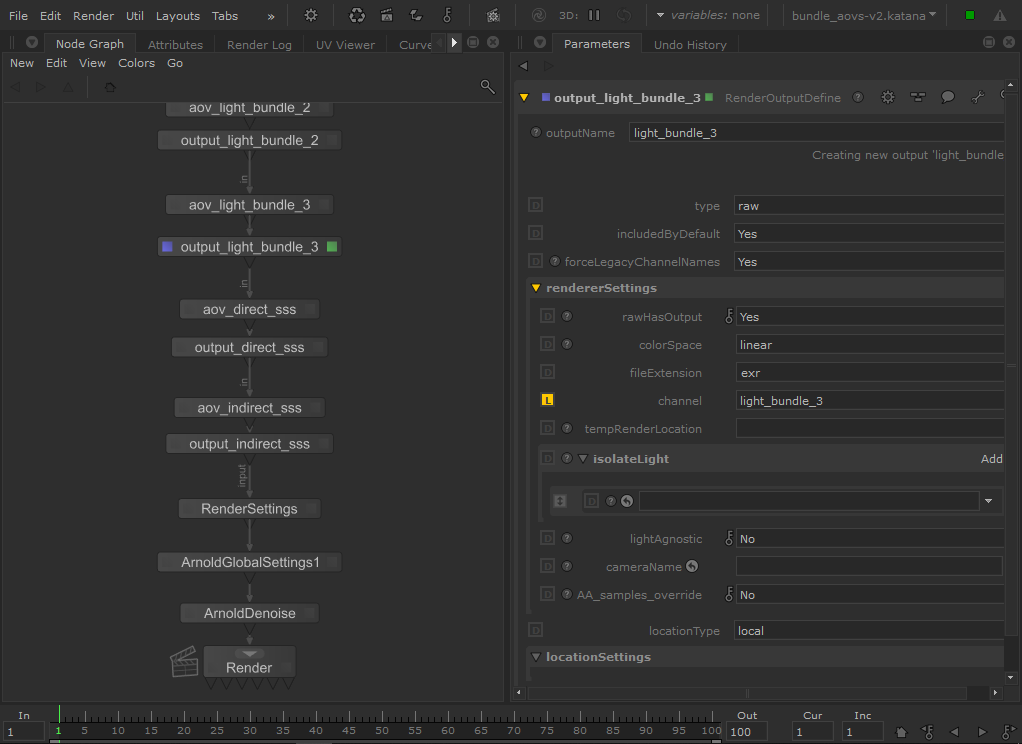Image resolution: width=1022 pixels, height=744 pixels.
Task: Toggle the purple edit flag on output_light_bundle_3 node
Action: (x=167, y=246)
